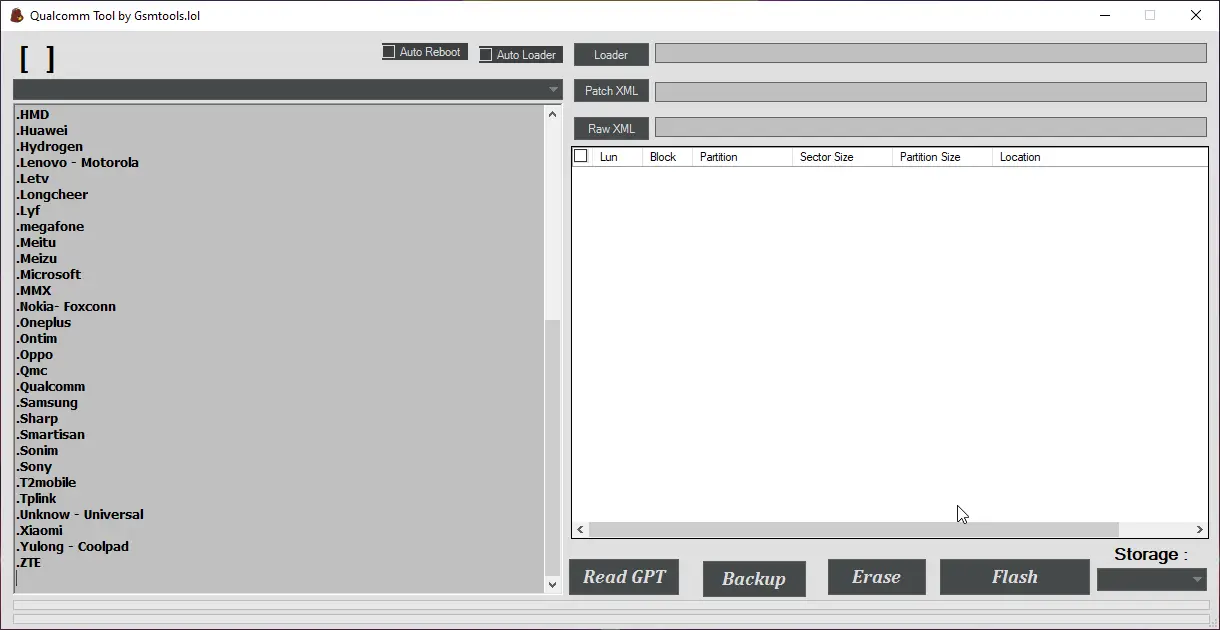Select .Samsung in the brand list
Image resolution: width=1220 pixels, height=630 pixels.
47,402
